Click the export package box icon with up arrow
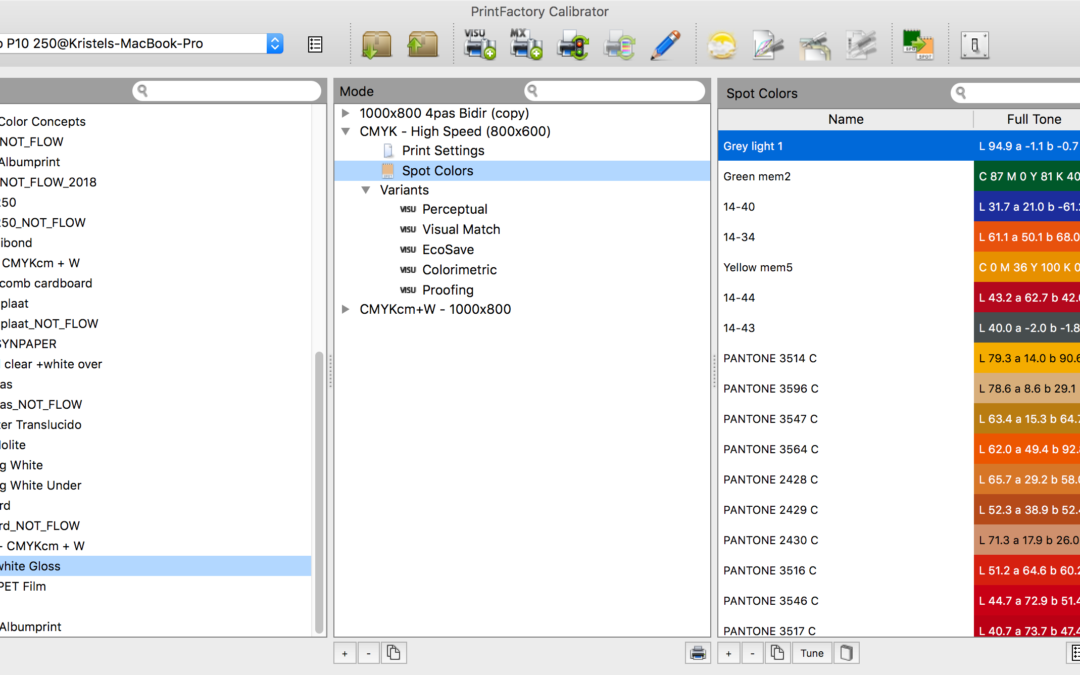 [x=422, y=44]
